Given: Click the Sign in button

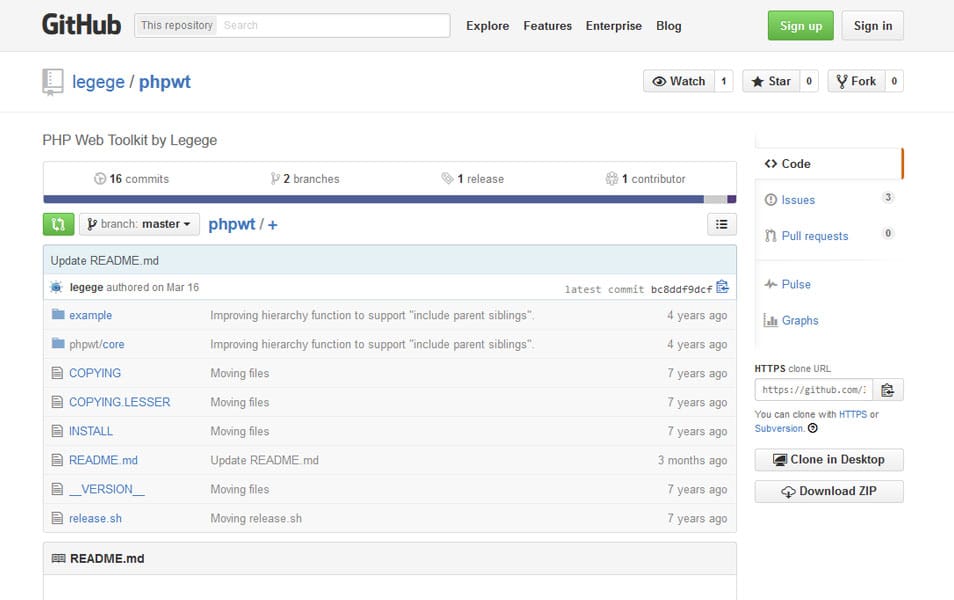Looking at the screenshot, I should coord(872,26).
